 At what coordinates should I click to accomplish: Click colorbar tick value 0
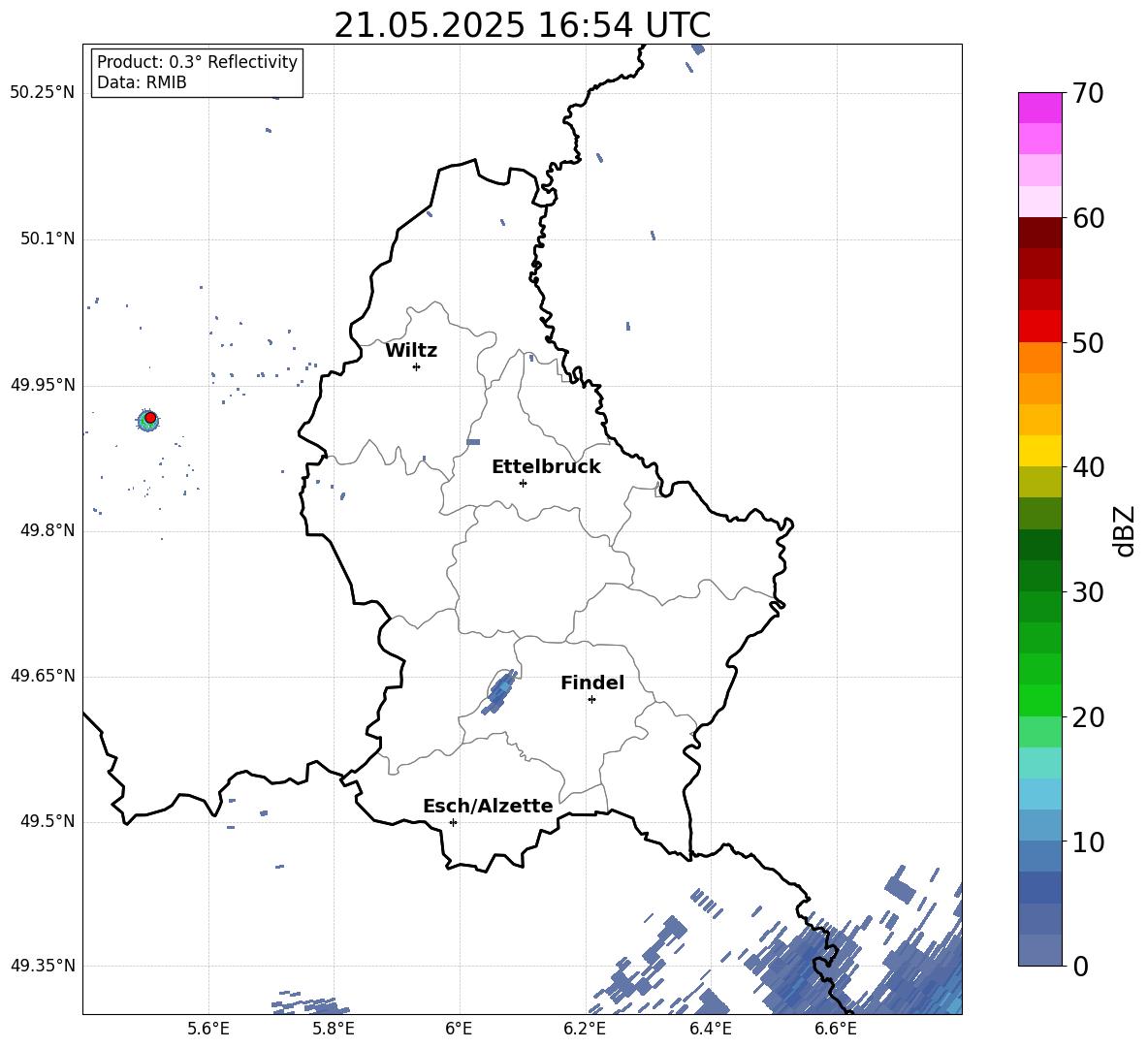[1081, 966]
